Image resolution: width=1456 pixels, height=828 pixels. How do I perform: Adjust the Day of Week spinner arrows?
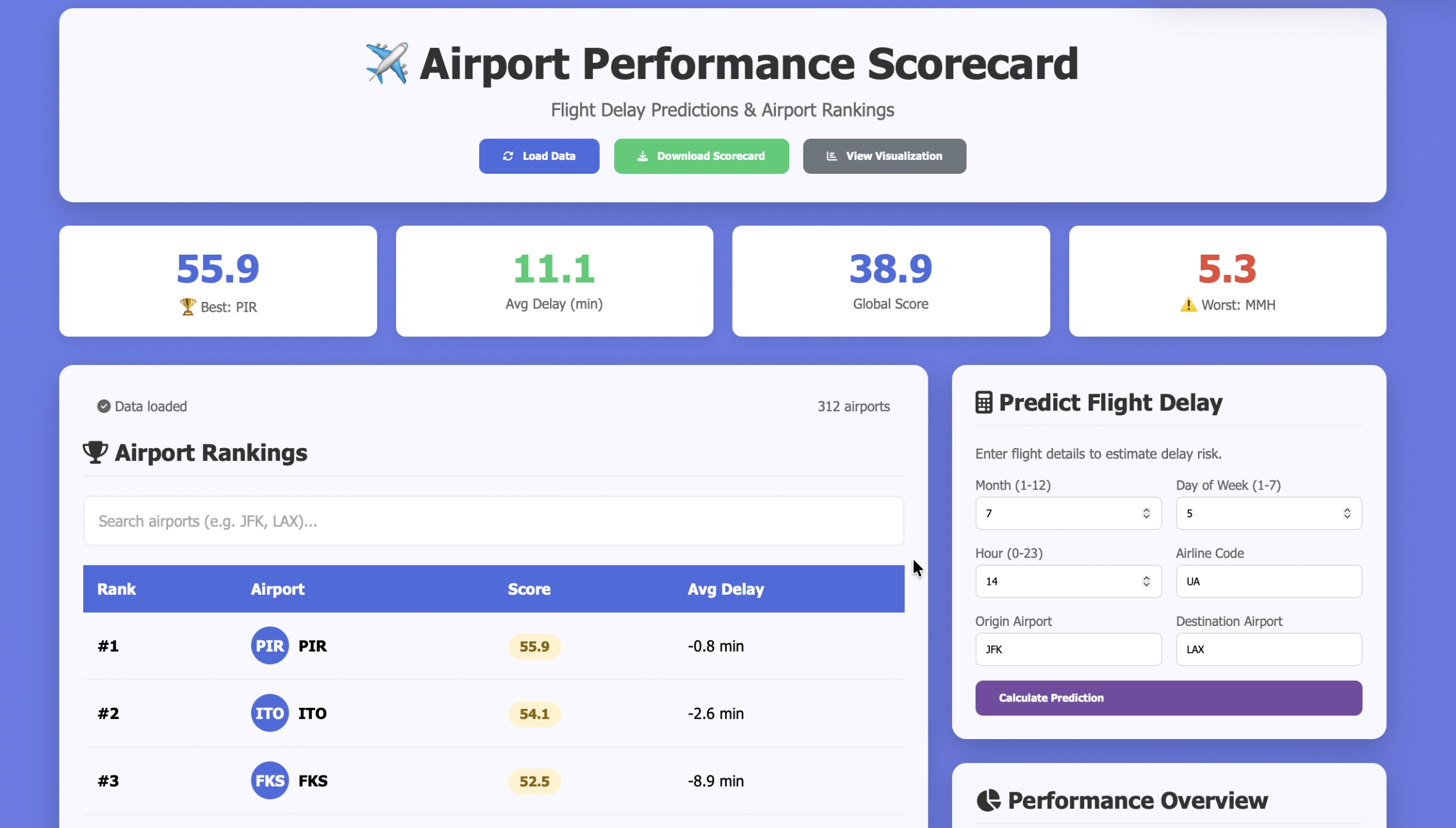pyautogui.click(x=1347, y=513)
